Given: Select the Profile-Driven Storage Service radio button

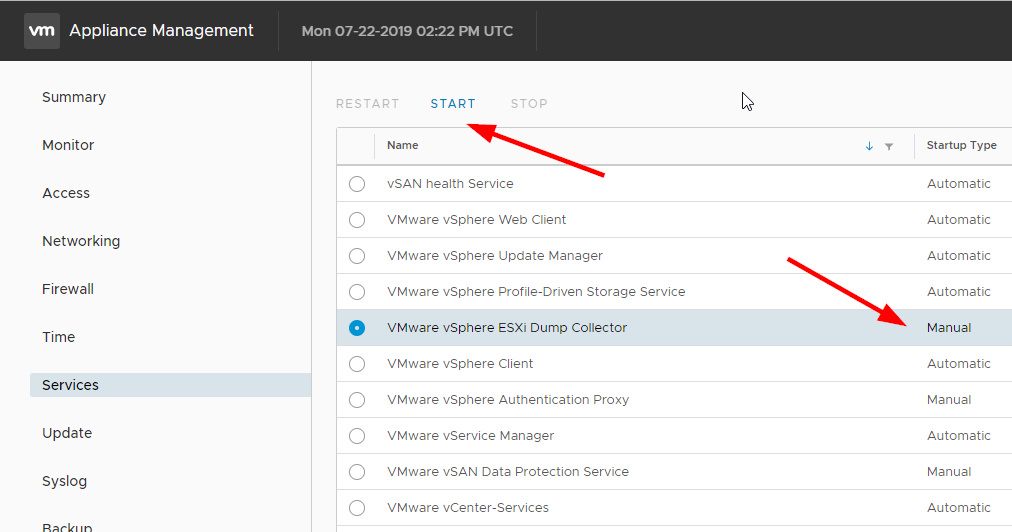Looking at the screenshot, I should (357, 292).
